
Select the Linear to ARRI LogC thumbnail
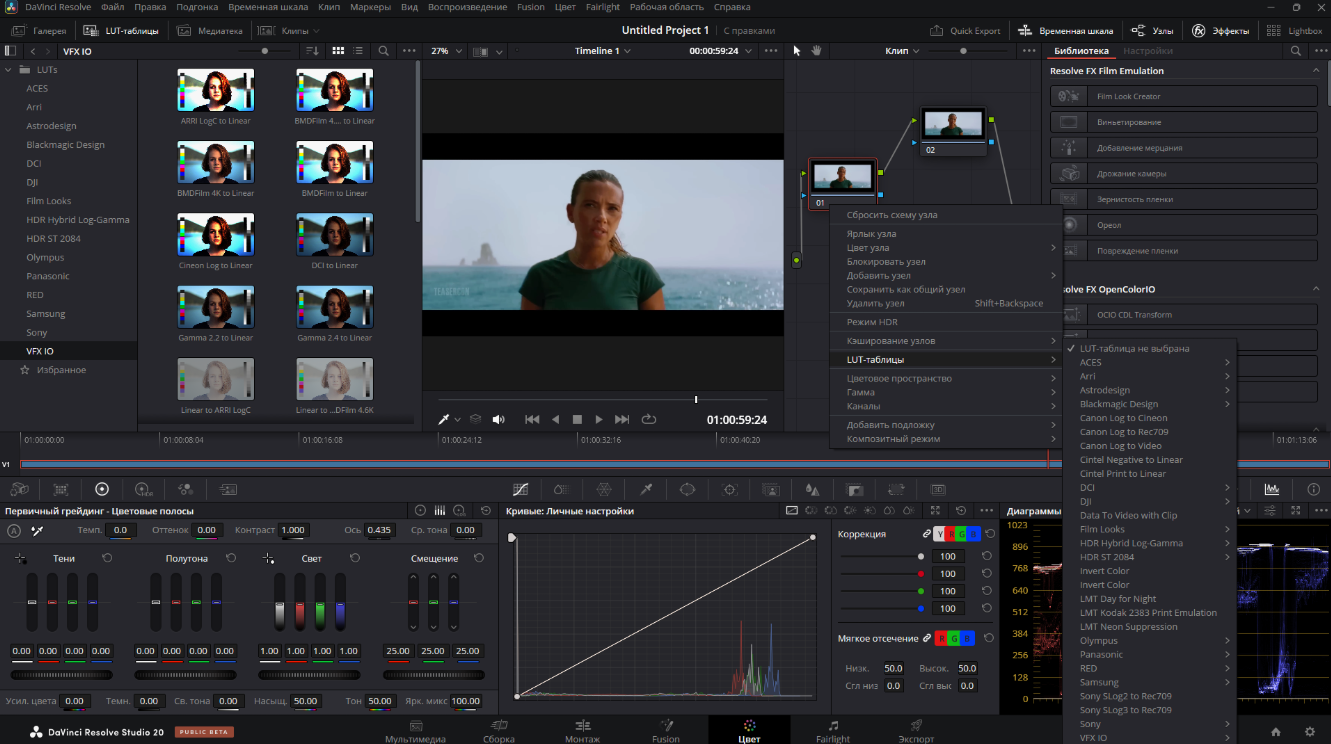click(215, 379)
